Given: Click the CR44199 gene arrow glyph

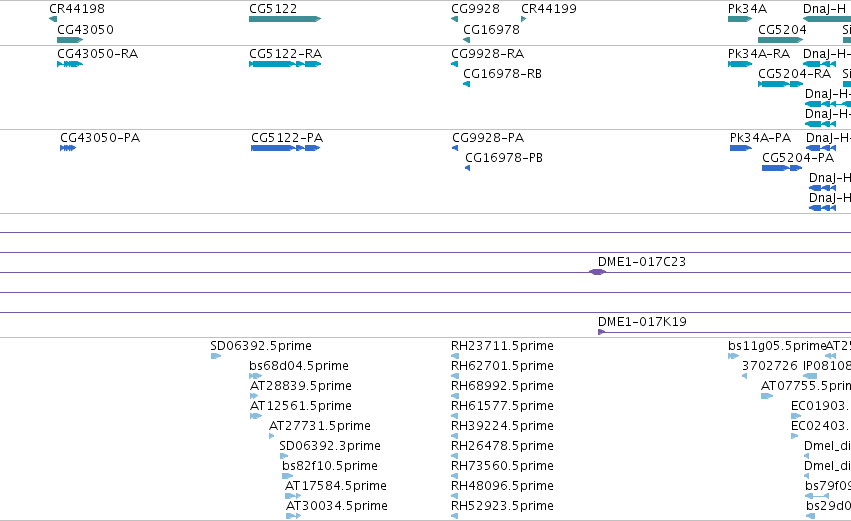Looking at the screenshot, I should coord(524,19).
